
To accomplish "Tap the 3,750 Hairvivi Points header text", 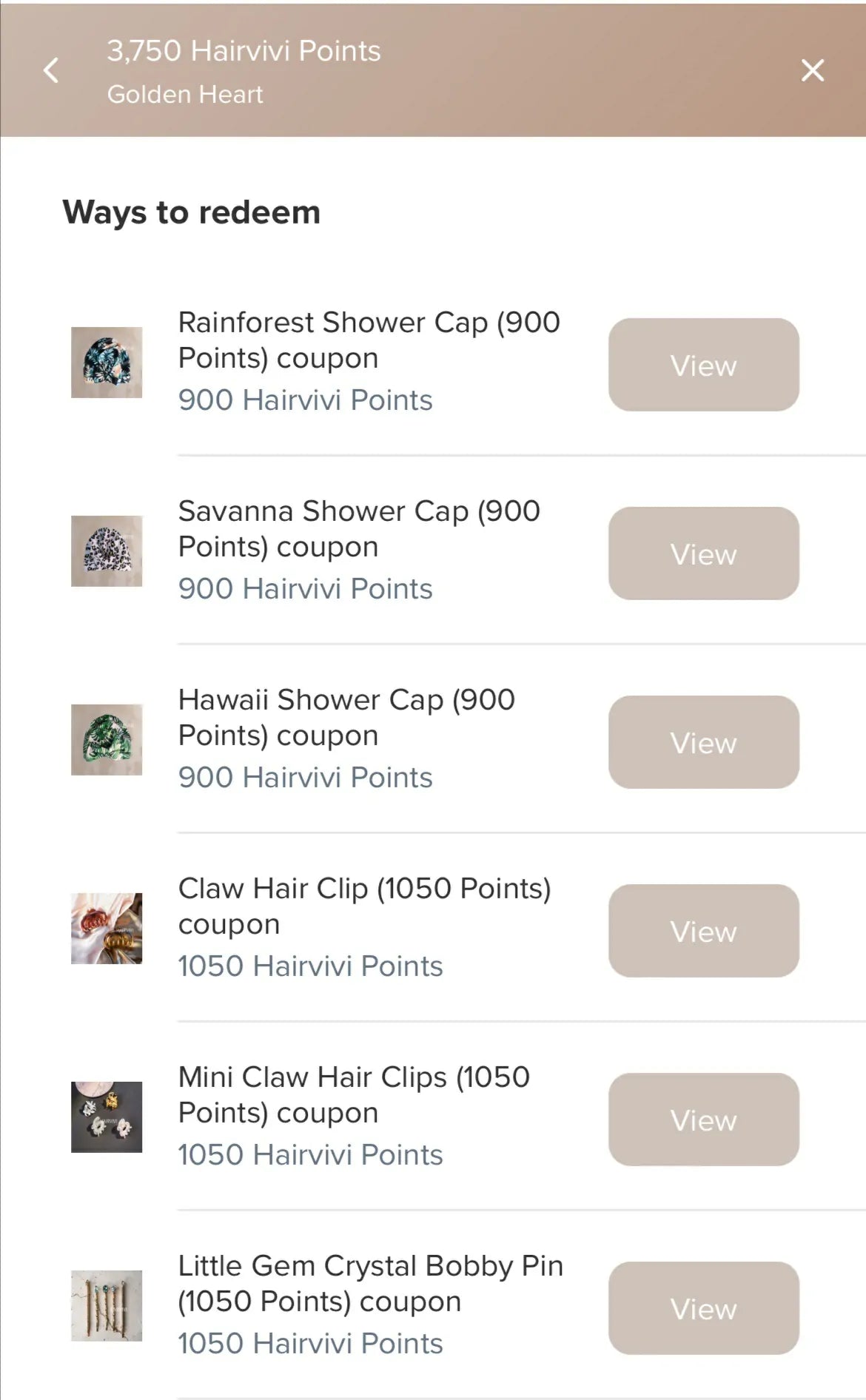I will pyautogui.click(x=244, y=50).
